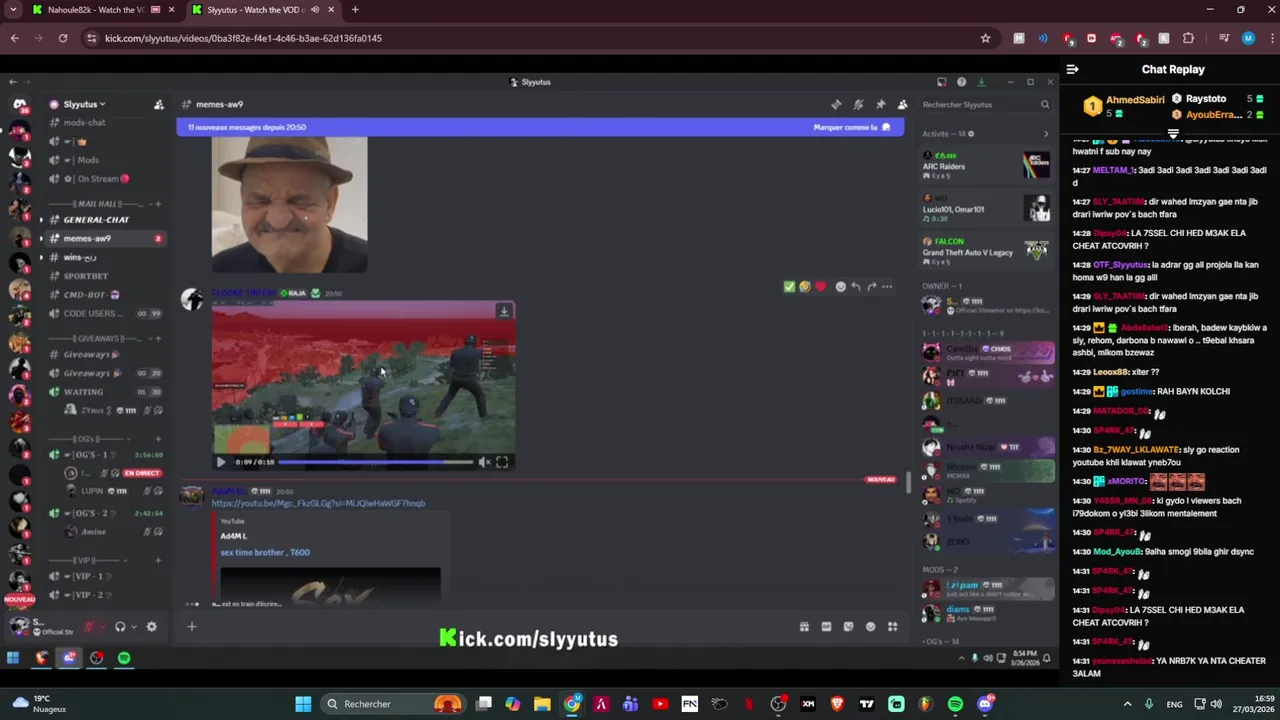Open the CMD-BOT channel
Screen dimensions: 1280x720
pos(85,295)
